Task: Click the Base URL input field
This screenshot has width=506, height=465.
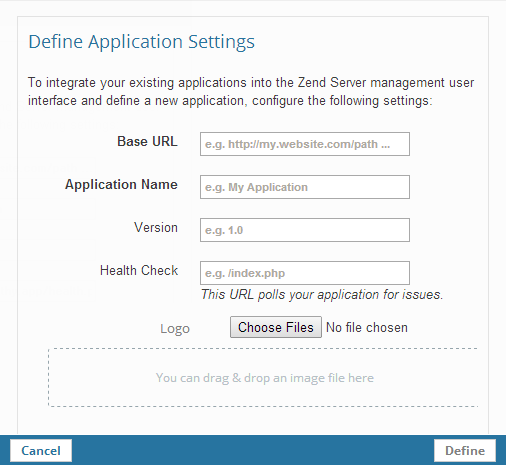Action: point(305,144)
